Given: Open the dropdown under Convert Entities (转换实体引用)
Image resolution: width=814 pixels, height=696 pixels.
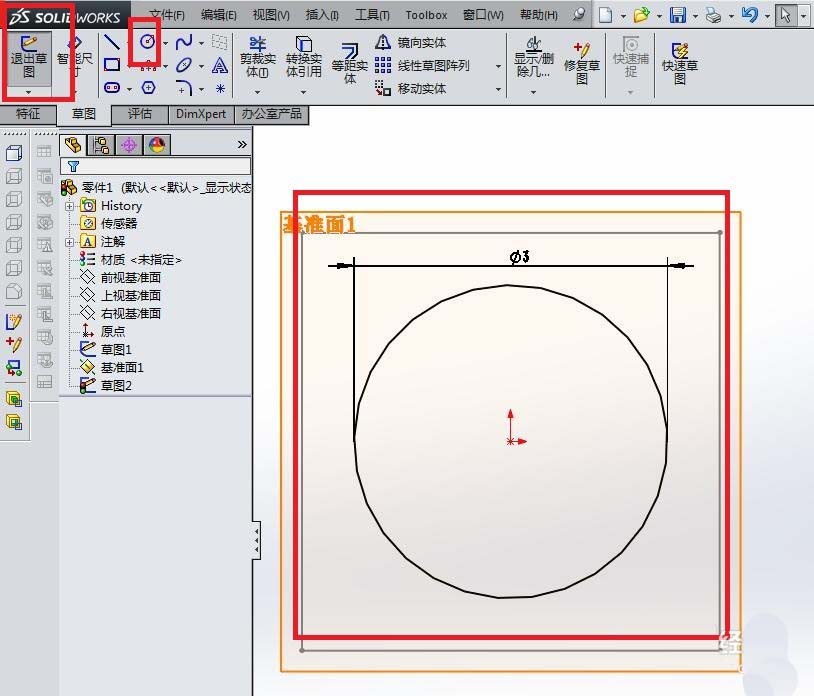Looking at the screenshot, I should tap(304, 92).
